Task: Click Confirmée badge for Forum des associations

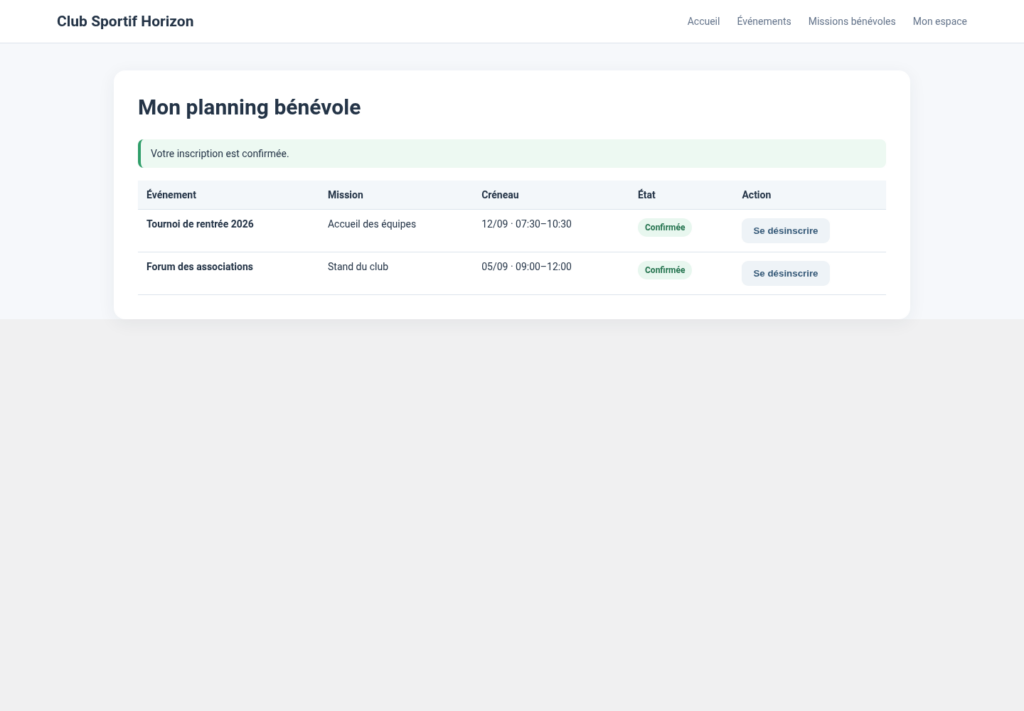Action: click(664, 270)
